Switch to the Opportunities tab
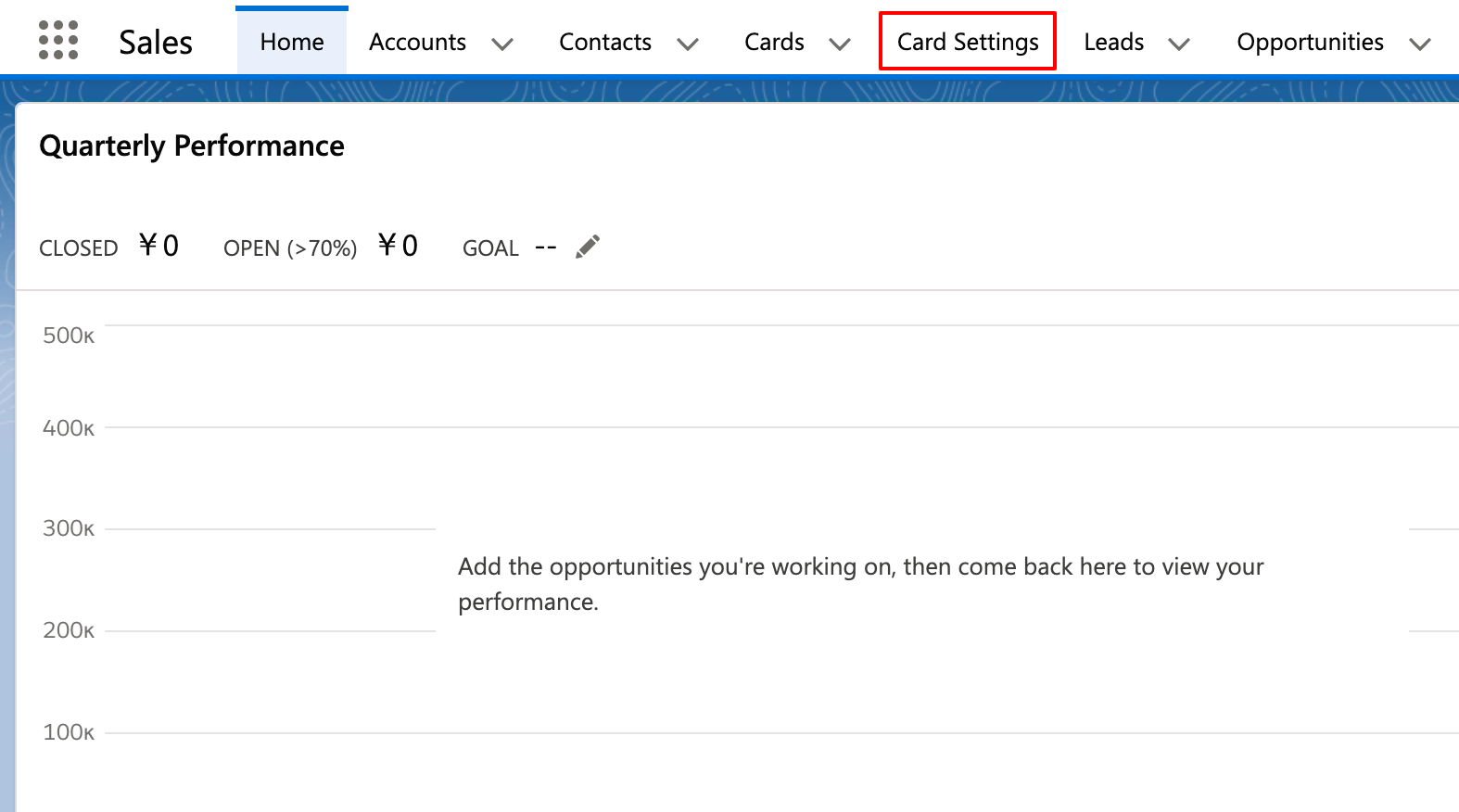Screen dimensions: 1459x812 [x=1310, y=42]
